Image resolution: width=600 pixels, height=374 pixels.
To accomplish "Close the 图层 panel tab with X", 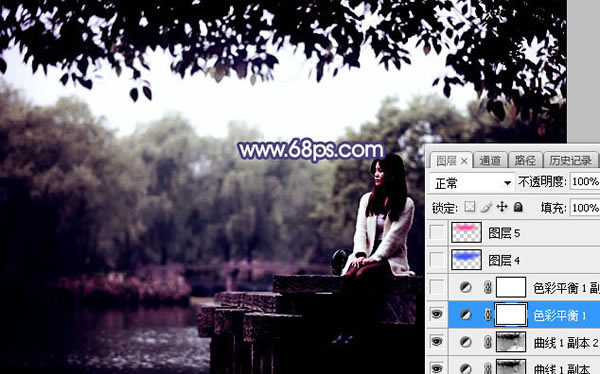I will pos(464,161).
